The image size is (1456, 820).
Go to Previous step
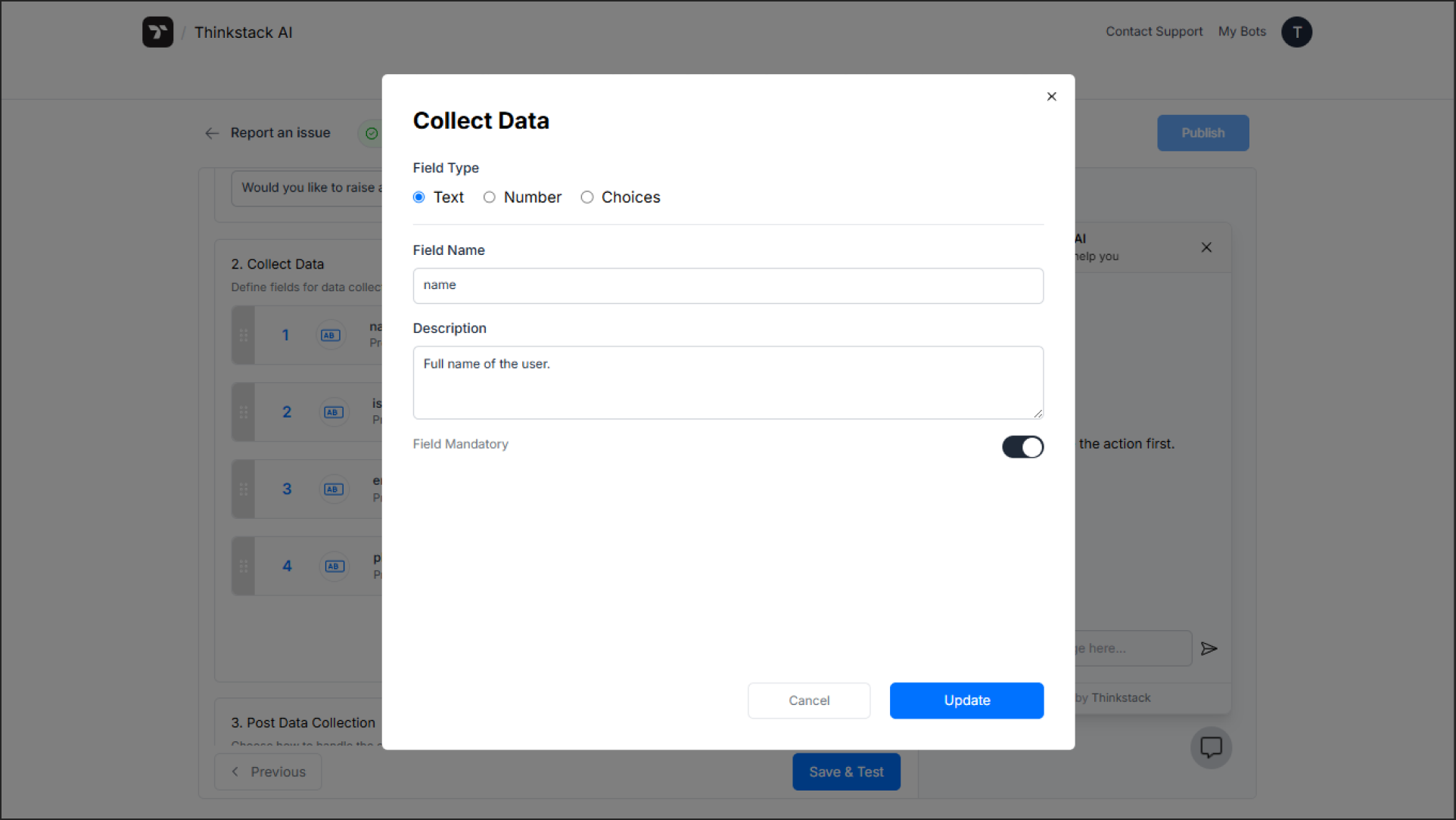[x=268, y=772]
